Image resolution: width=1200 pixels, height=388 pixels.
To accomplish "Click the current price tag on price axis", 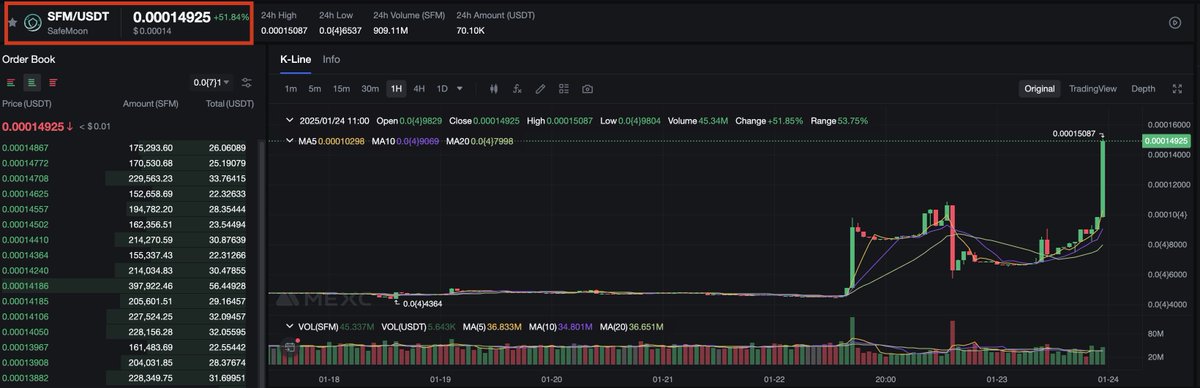I will pyautogui.click(x=1167, y=141).
